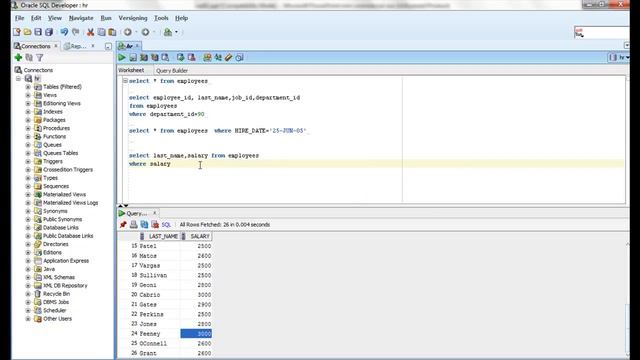The width and height of the screenshot is (640, 360).
Task: Minimize the Connections panel
Action: (x=108, y=47)
